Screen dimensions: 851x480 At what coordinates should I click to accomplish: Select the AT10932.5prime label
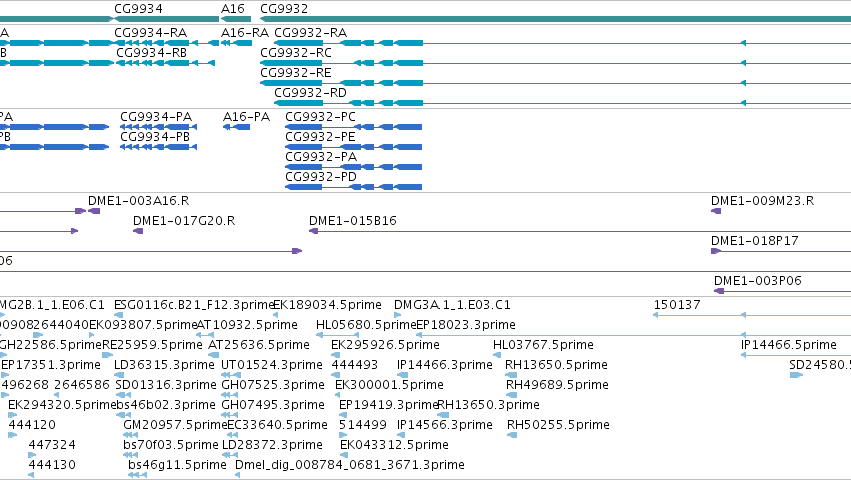[x=247, y=325]
